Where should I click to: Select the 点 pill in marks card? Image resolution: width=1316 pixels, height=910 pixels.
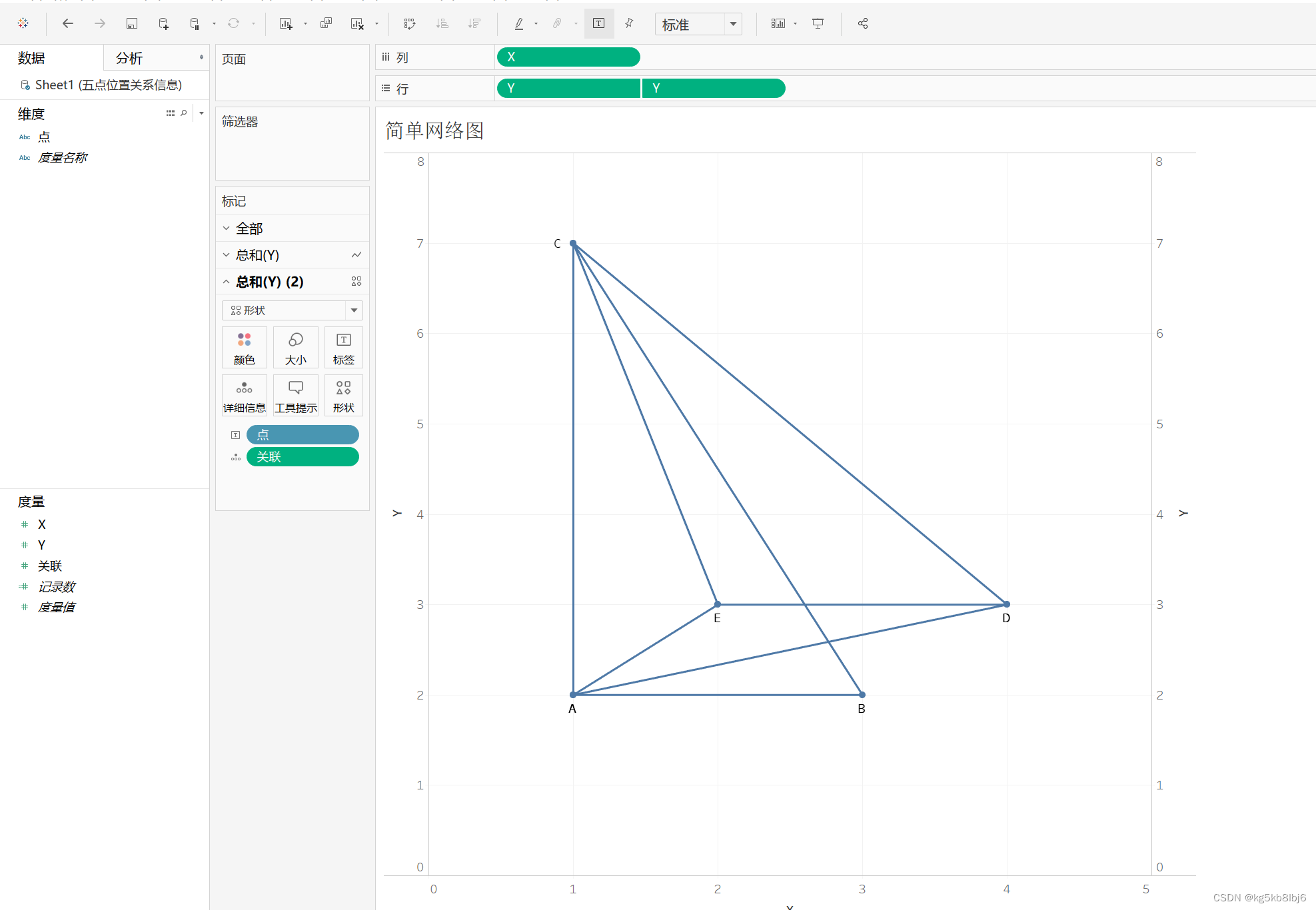click(x=303, y=435)
